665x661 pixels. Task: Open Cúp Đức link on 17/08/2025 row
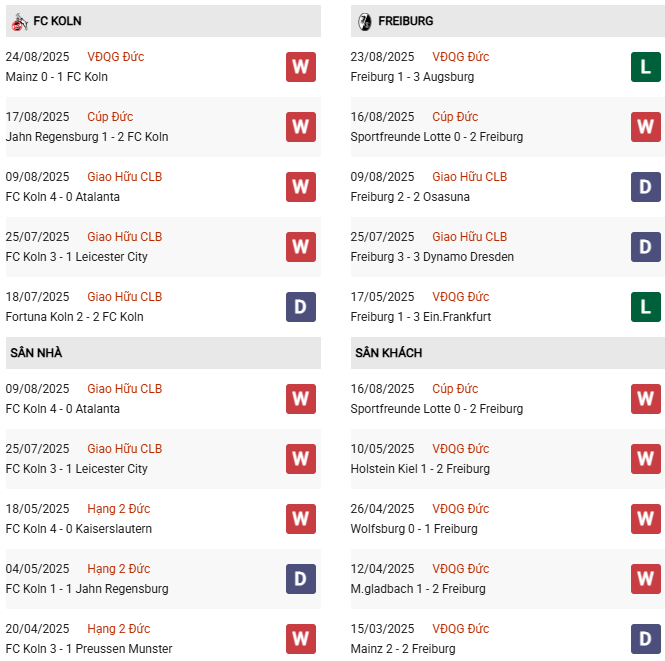[x=110, y=117]
